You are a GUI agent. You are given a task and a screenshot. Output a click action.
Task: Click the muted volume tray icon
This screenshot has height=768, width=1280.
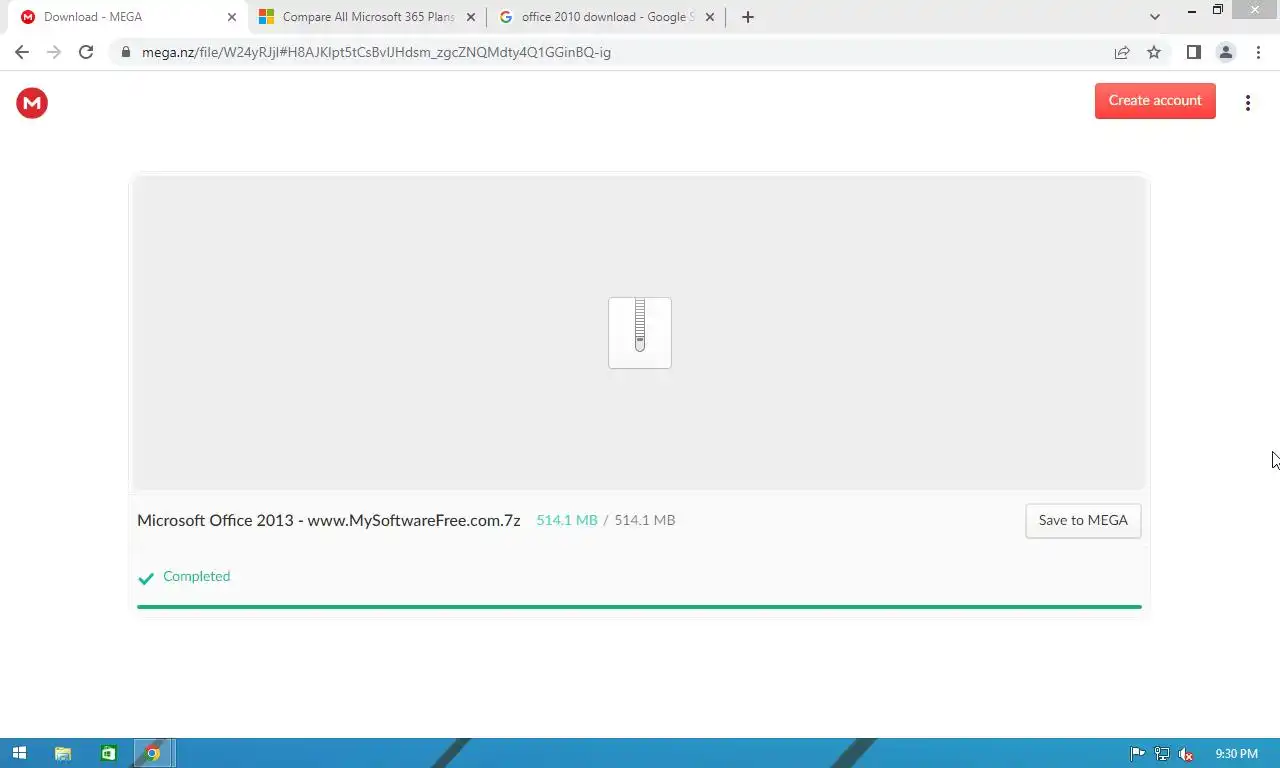click(x=1186, y=754)
